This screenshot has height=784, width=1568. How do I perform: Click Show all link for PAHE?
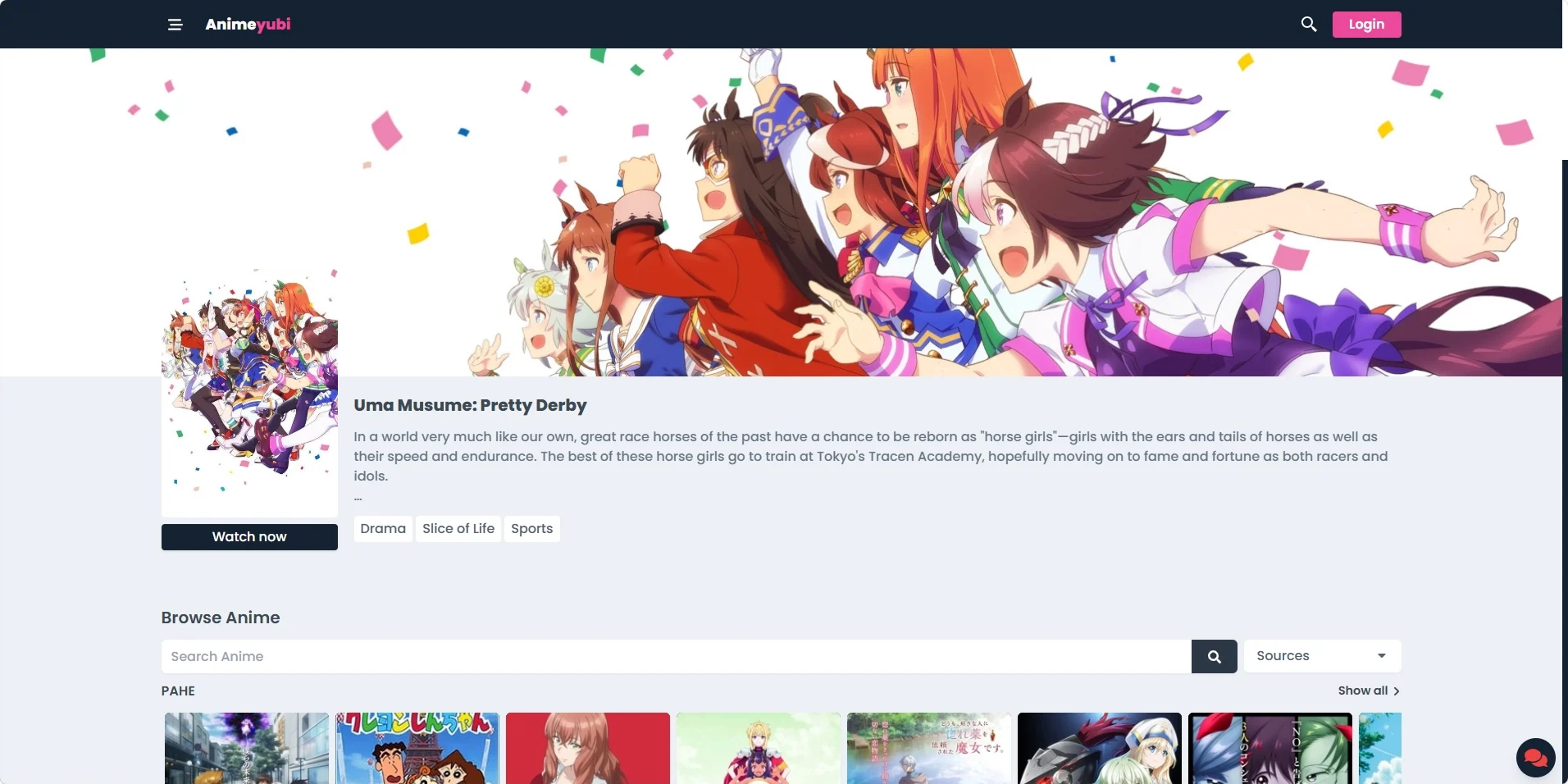(x=1369, y=691)
